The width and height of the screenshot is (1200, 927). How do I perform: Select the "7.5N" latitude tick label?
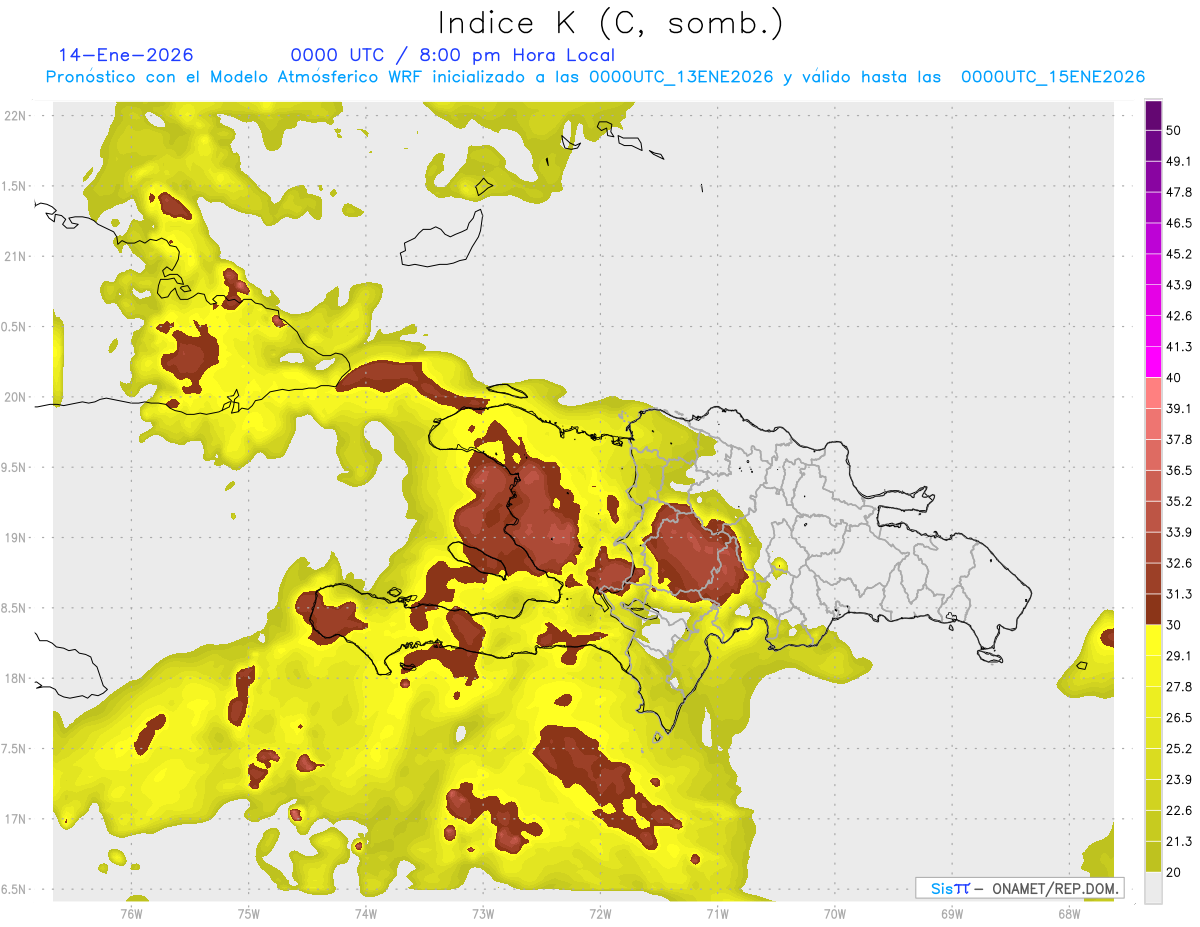click(x=15, y=748)
